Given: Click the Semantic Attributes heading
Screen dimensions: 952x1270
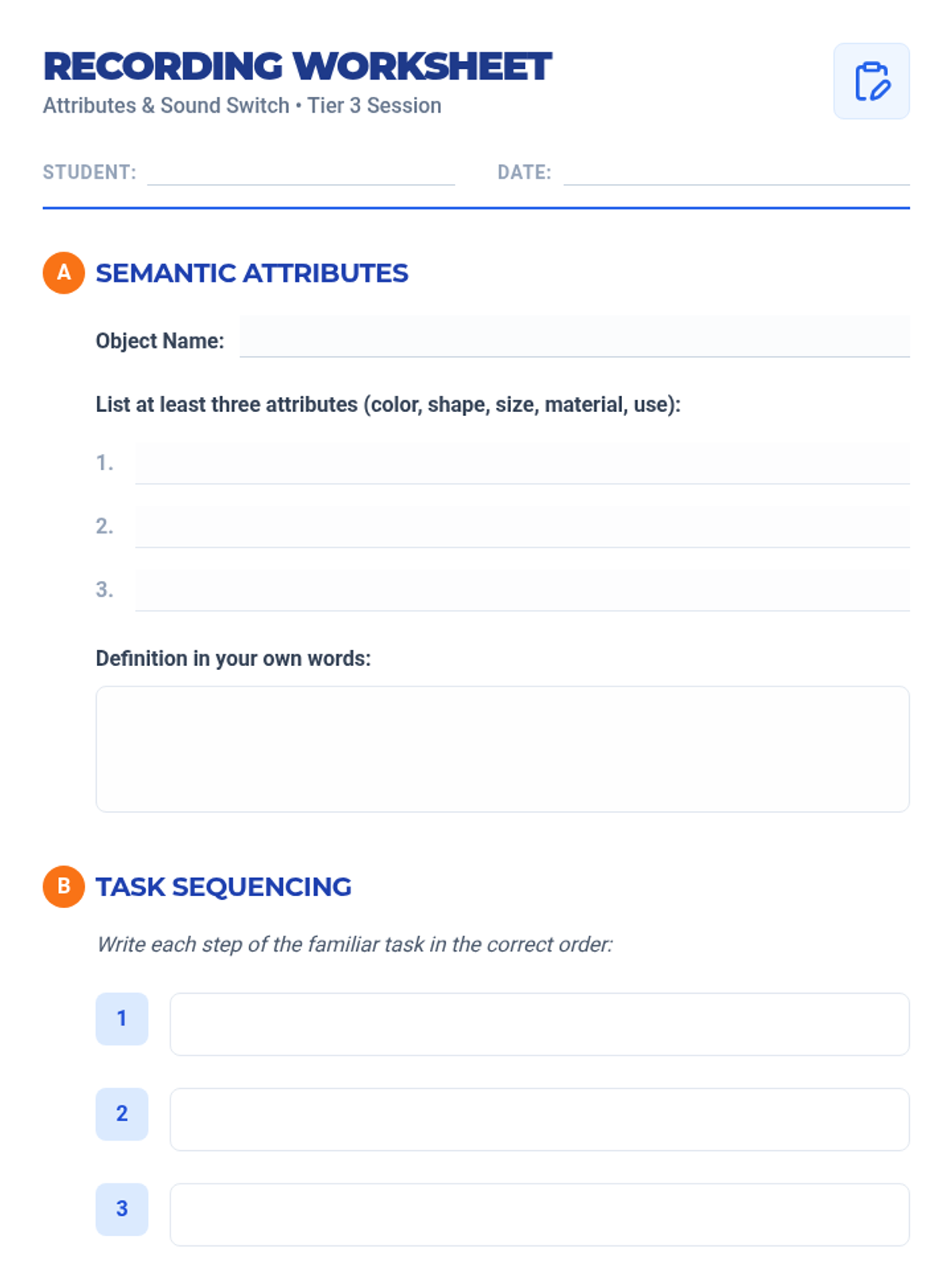Looking at the screenshot, I should click(x=251, y=273).
